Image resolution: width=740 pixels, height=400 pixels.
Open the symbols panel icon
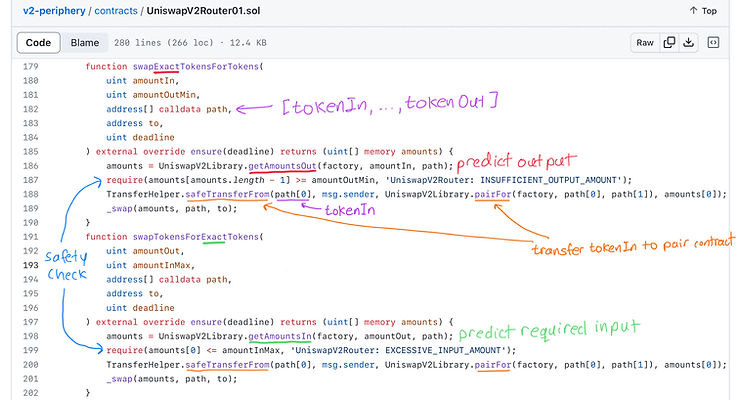714,43
